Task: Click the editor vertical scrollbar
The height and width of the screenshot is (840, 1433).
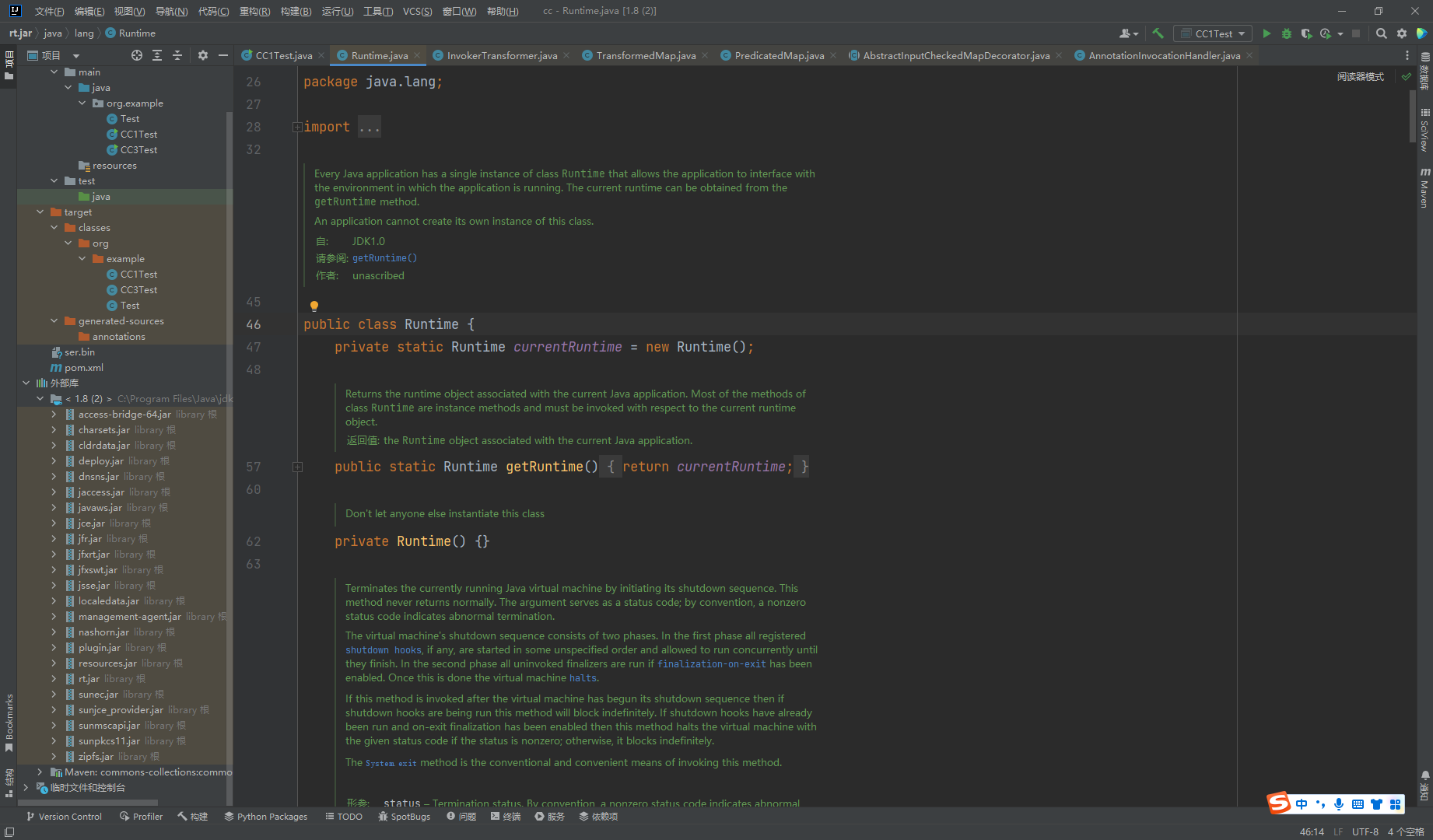Action: tap(1413, 117)
